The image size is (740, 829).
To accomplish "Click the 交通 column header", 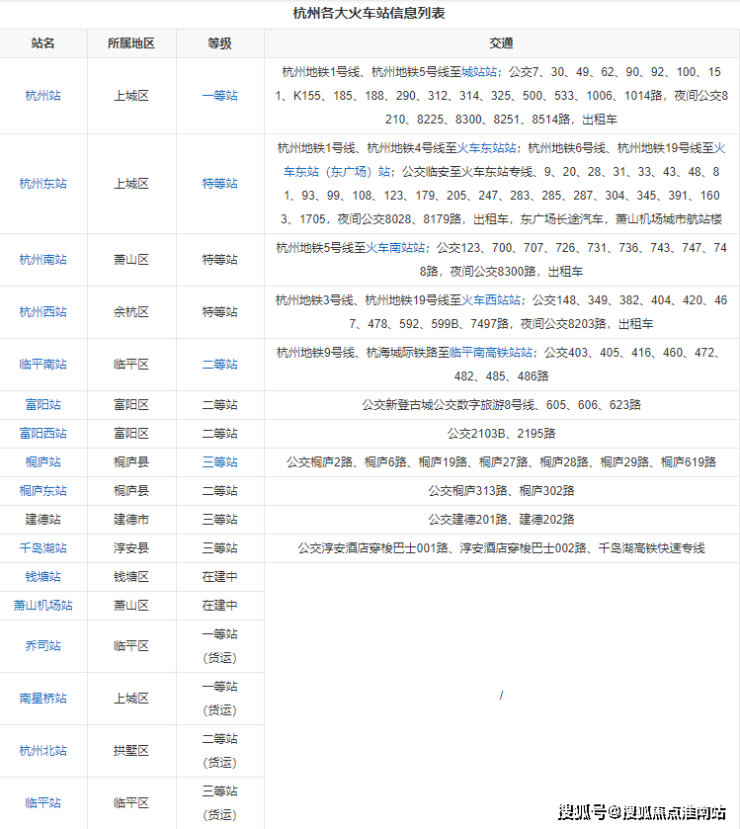I will coord(501,44).
